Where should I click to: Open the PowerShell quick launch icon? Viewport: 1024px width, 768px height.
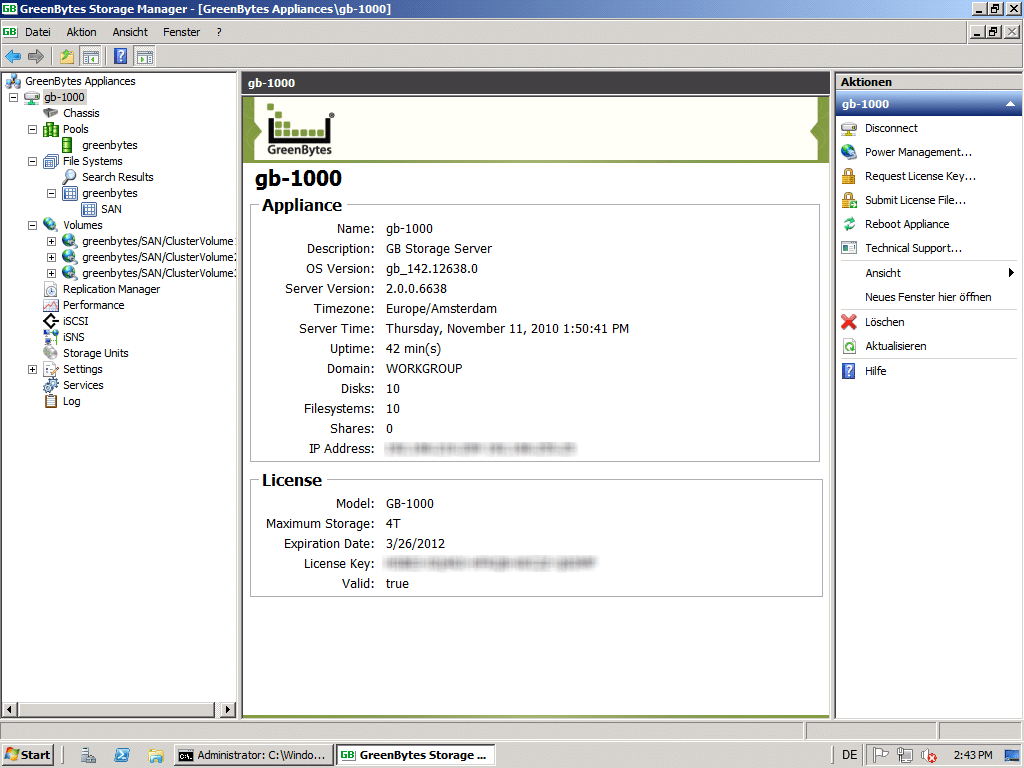click(x=121, y=756)
